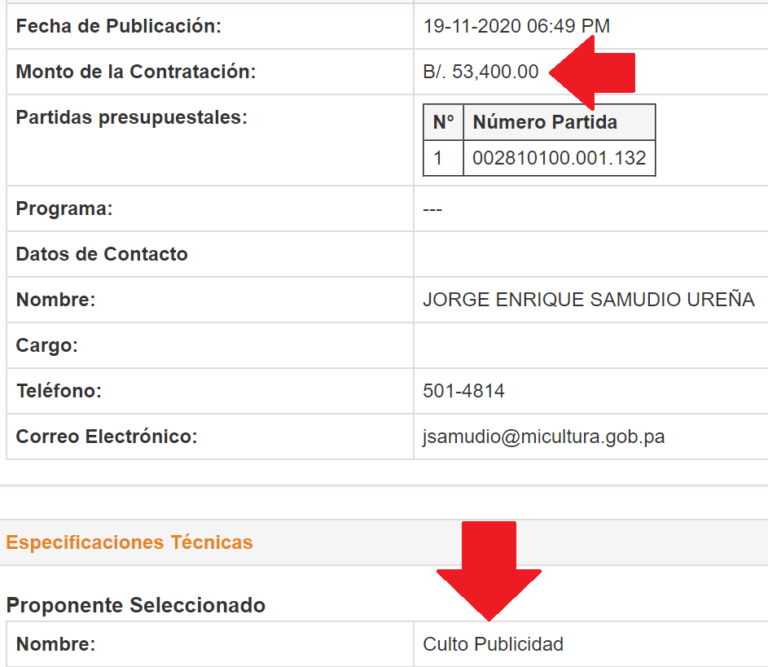Viewport: 768px width, 667px height.
Task: Click the empty Cargo value cell
Action: point(591,345)
